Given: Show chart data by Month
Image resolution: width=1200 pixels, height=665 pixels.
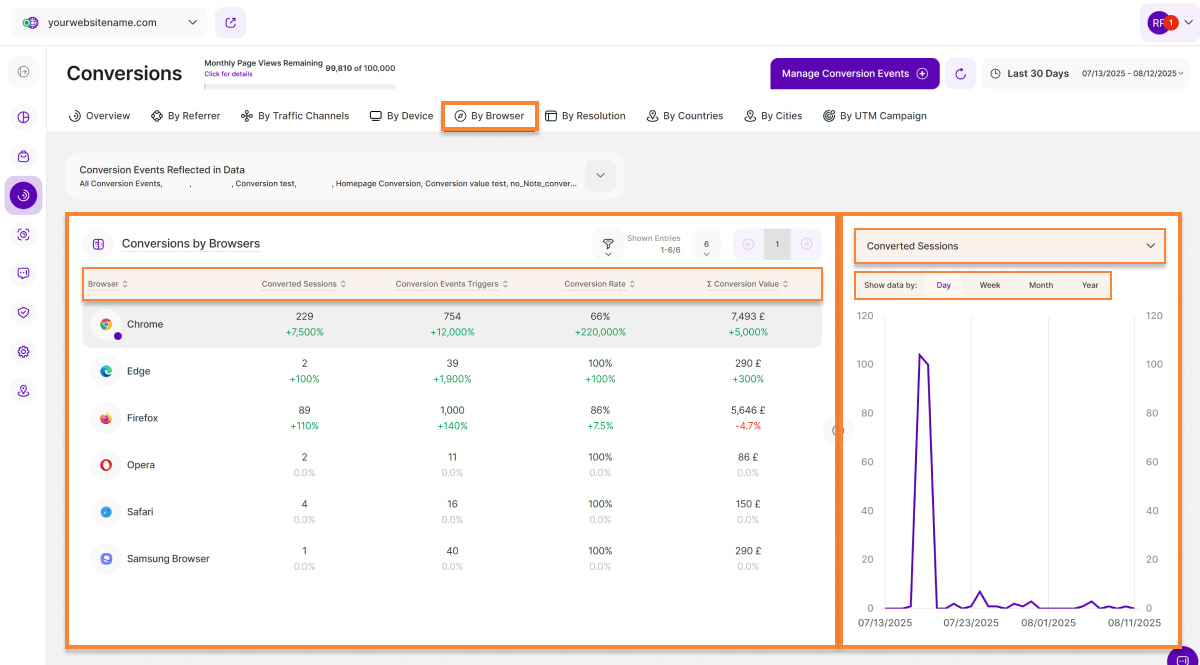Looking at the screenshot, I should pyautogui.click(x=1040, y=285).
